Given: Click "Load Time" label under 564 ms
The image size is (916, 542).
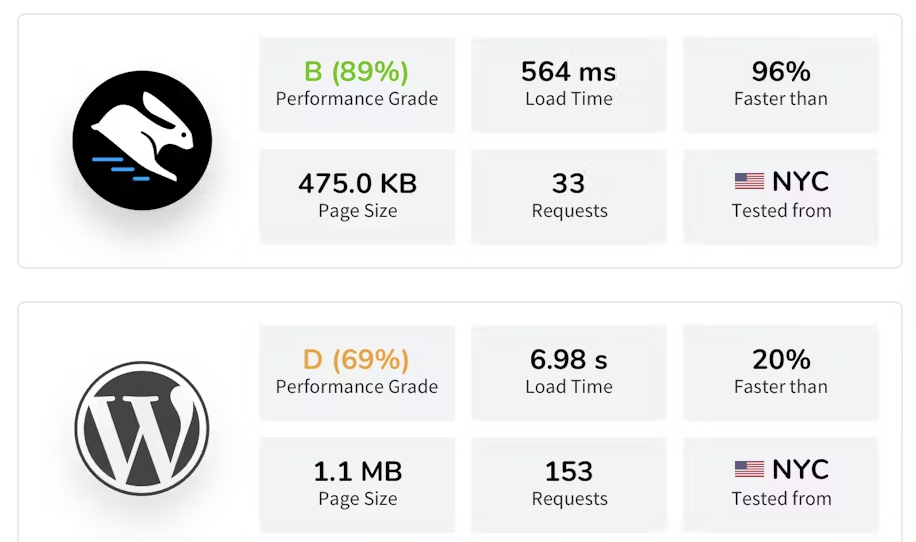Looking at the screenshot, I should pos(568,99).
